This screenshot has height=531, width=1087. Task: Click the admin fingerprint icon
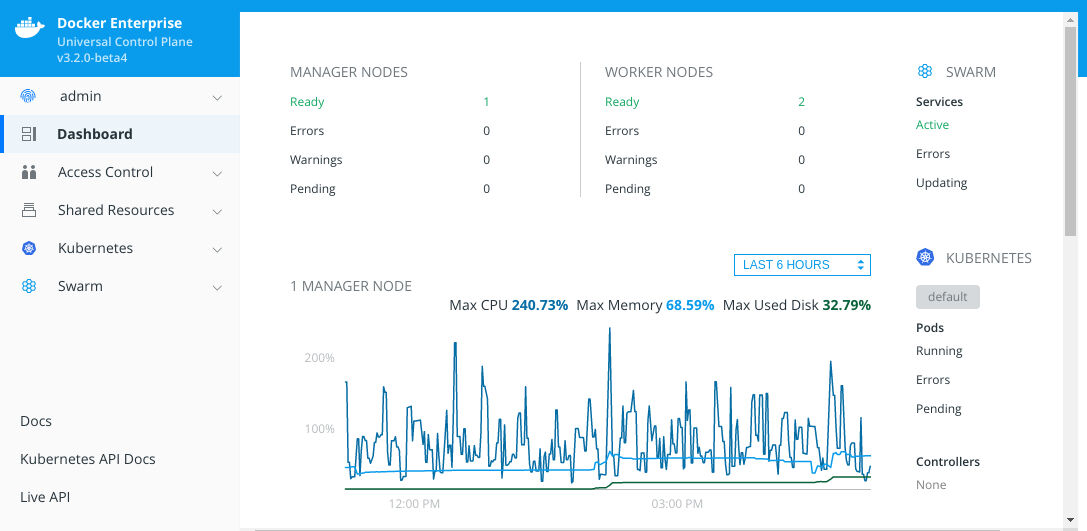pyautogui.click(x=28, y=96)
